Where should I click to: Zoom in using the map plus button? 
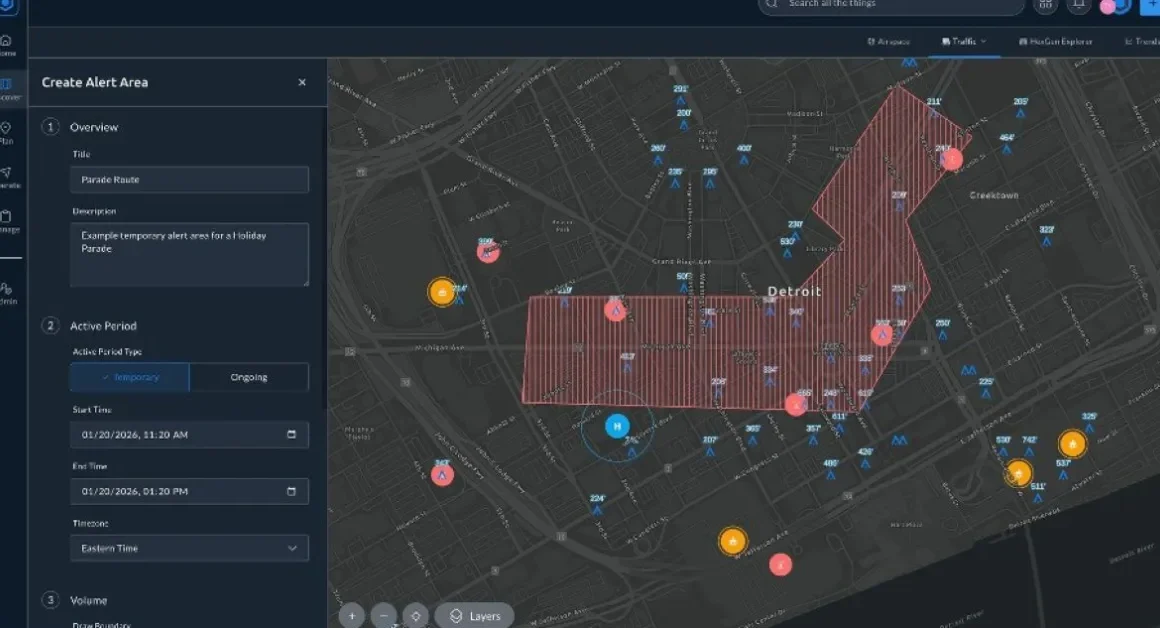click(351, 615)
